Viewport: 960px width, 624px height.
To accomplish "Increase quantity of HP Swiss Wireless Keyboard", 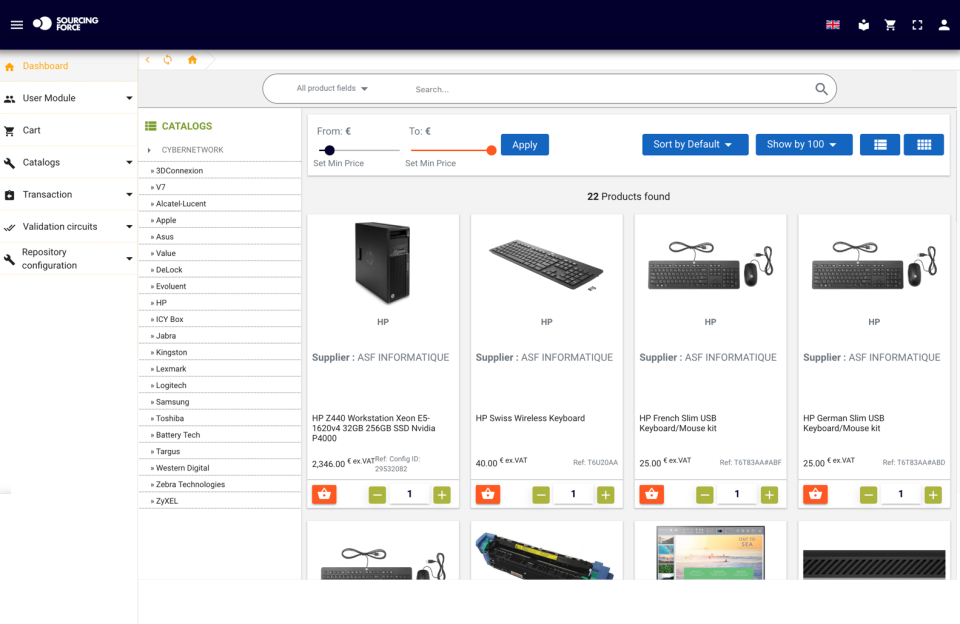I will tap(606, 495).
